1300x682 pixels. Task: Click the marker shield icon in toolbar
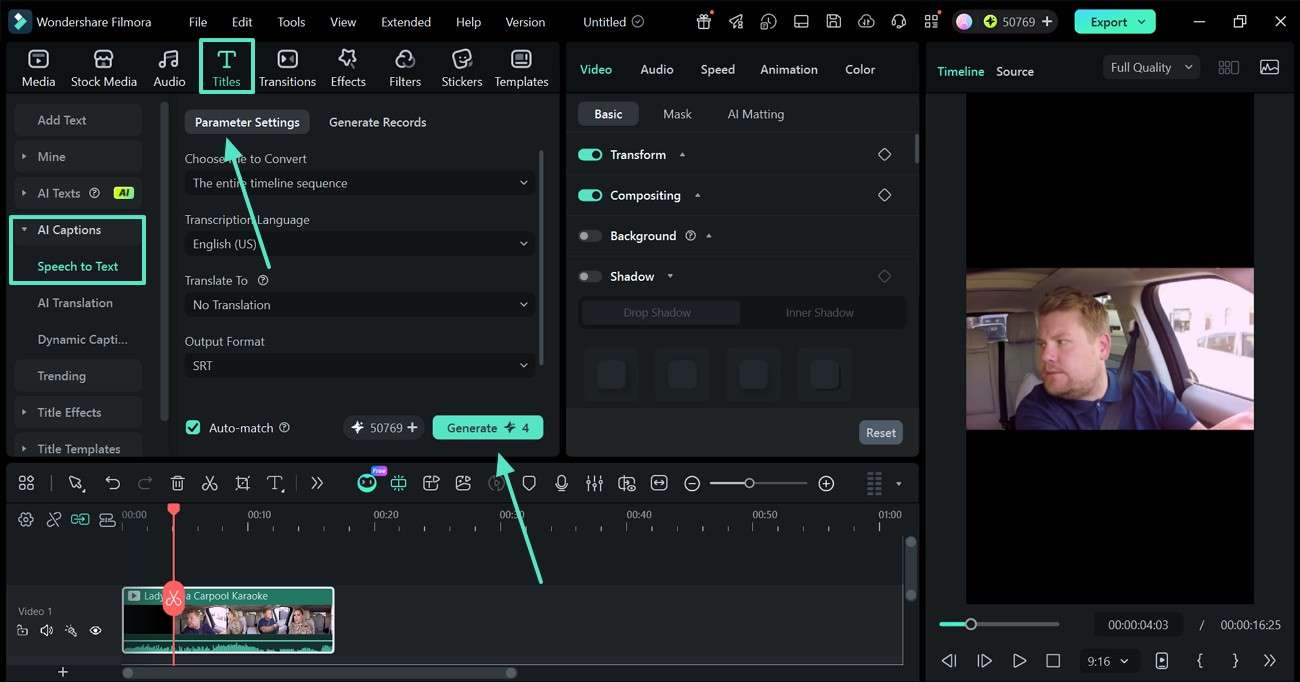tap(529, 483)
